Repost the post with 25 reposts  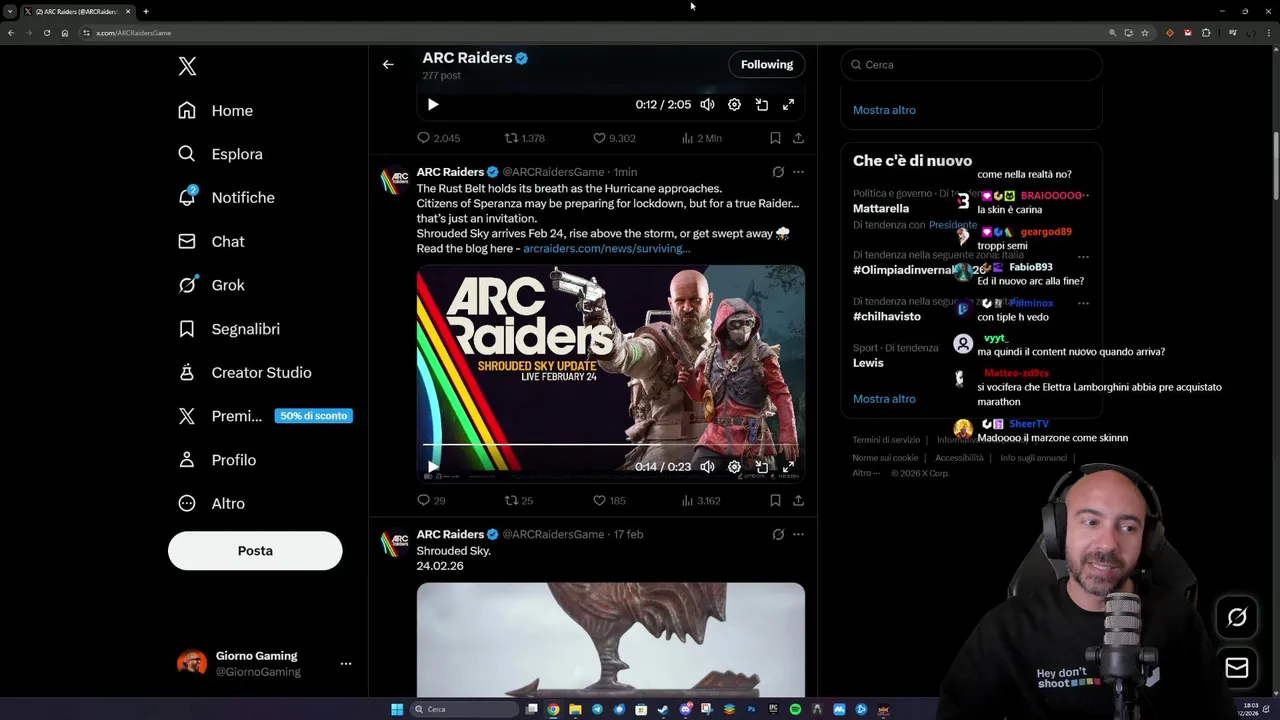(519, 500)
